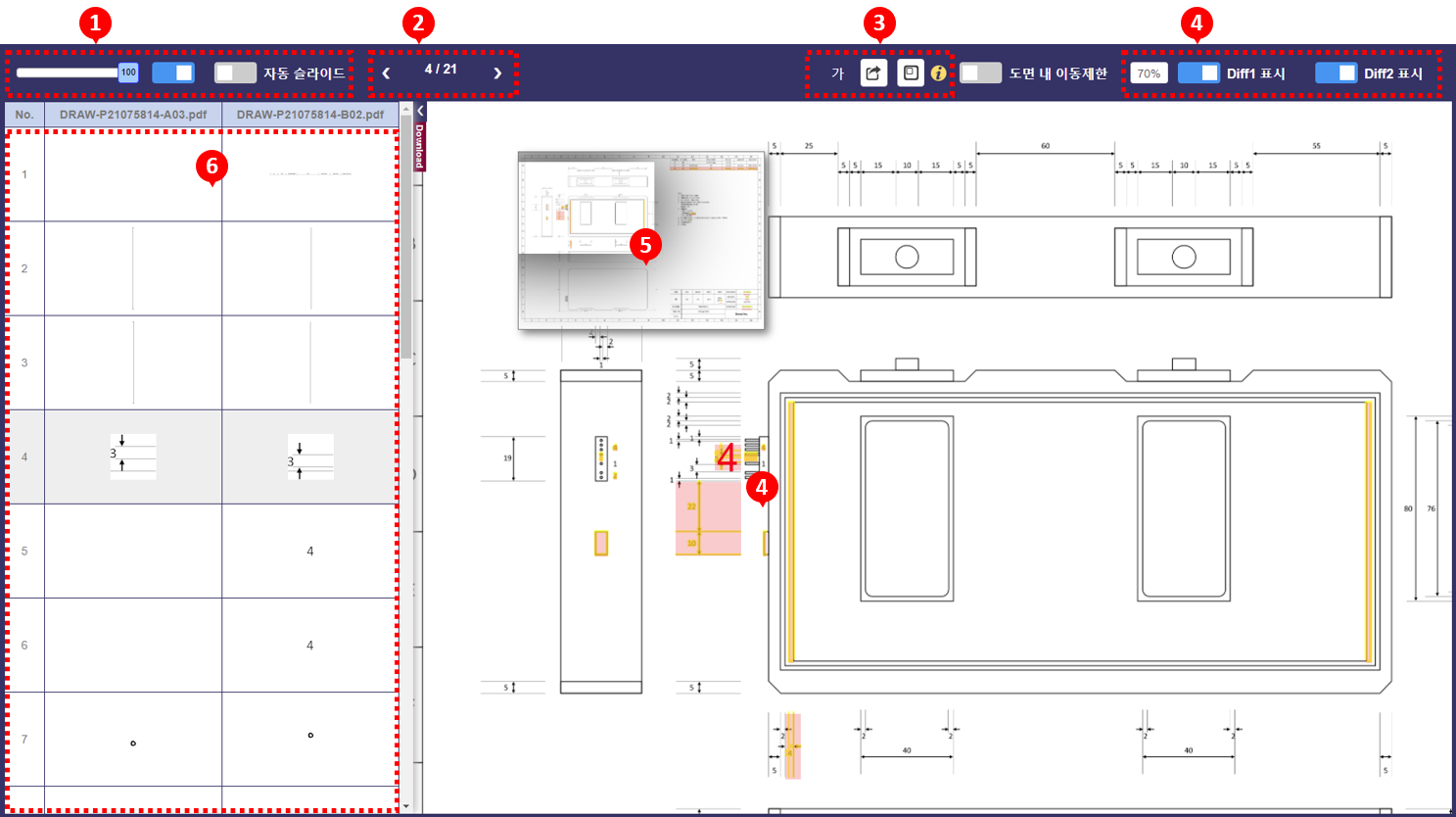Viewport: 1456px width, 817px height.
Task: Click the opacity slider handle showing 100
Action: pyautogui.click(x=128, y=72)
